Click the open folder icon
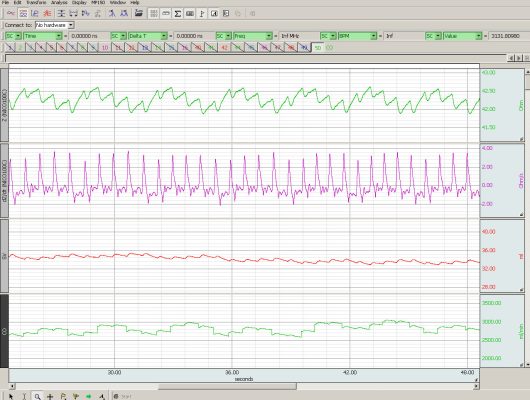The width and height of the screenshot is (530, 400). pos(139,14)
